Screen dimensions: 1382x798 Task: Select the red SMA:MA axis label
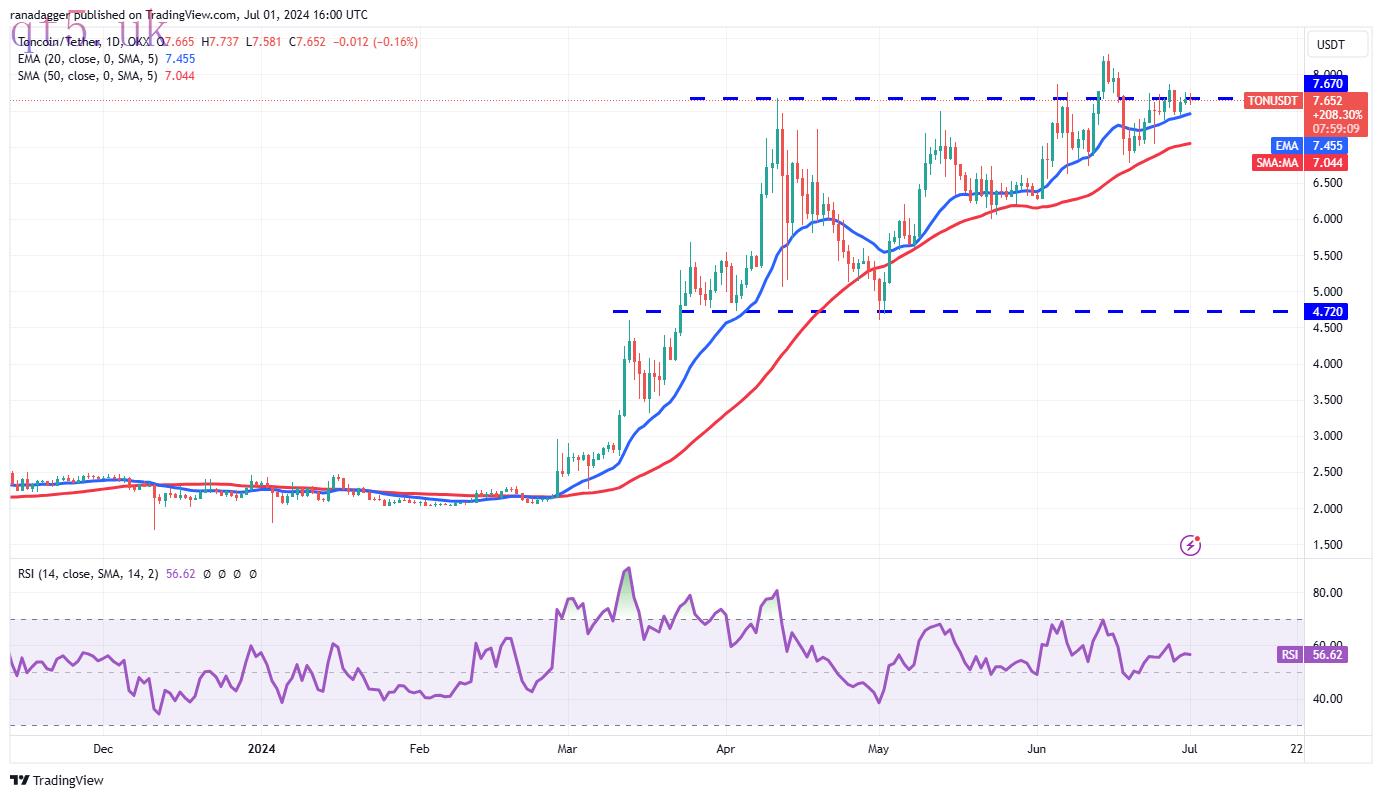(1277, 162)
